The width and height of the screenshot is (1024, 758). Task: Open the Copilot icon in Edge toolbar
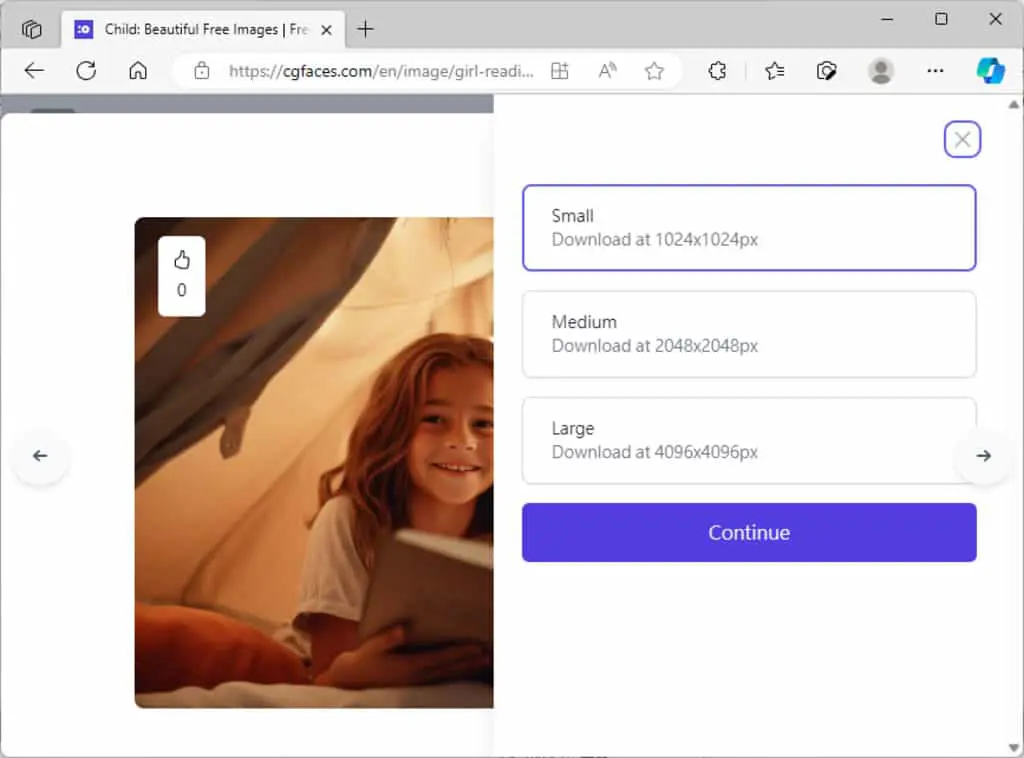coord(990,71)
